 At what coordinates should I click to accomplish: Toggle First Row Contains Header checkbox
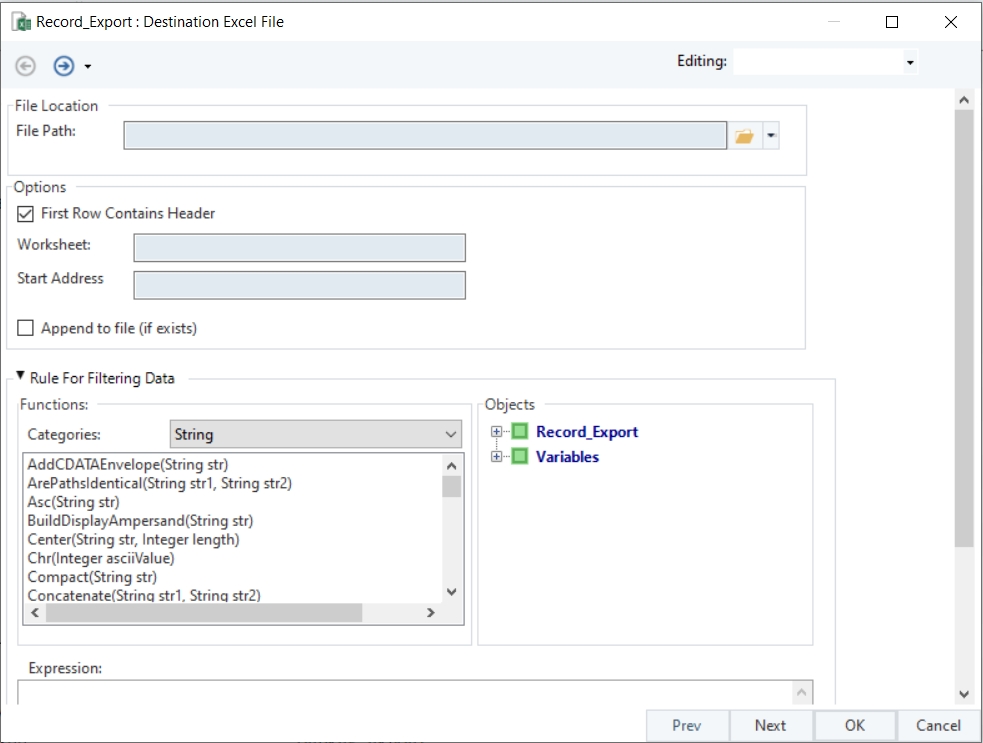click(x=26, y=213)
